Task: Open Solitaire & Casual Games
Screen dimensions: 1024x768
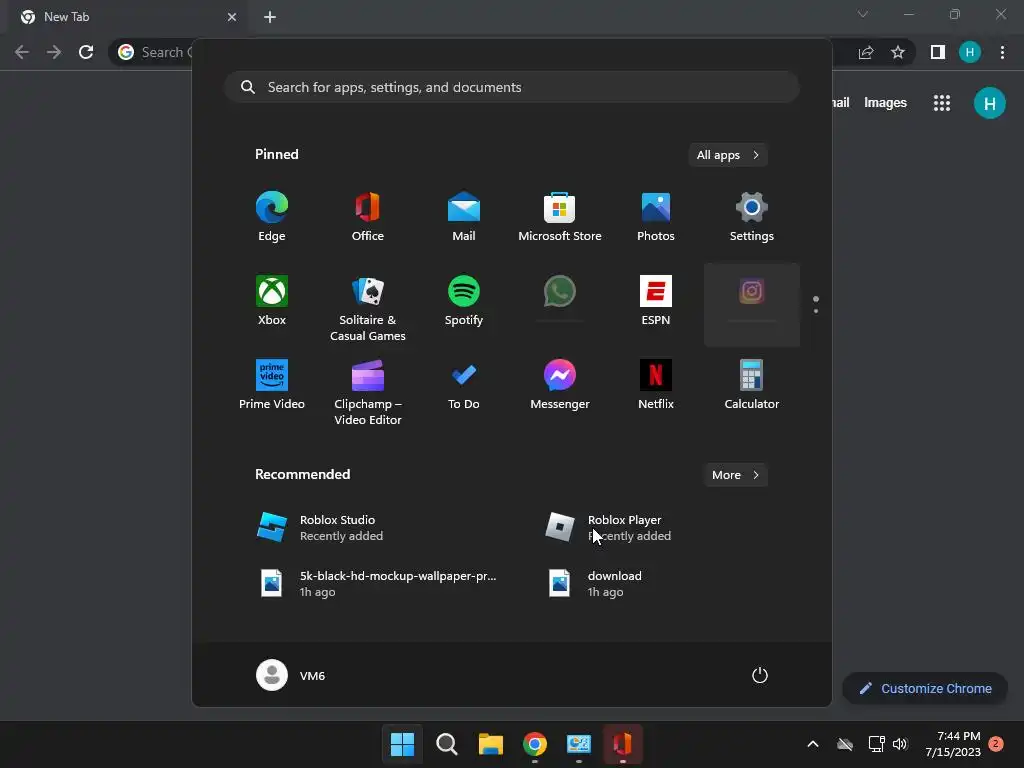Action: [x=368, y=308]
